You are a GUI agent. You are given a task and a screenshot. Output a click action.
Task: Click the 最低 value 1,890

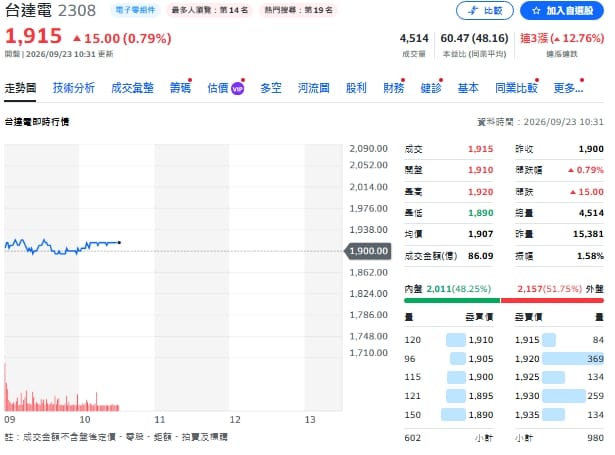[x=480, y=213]
